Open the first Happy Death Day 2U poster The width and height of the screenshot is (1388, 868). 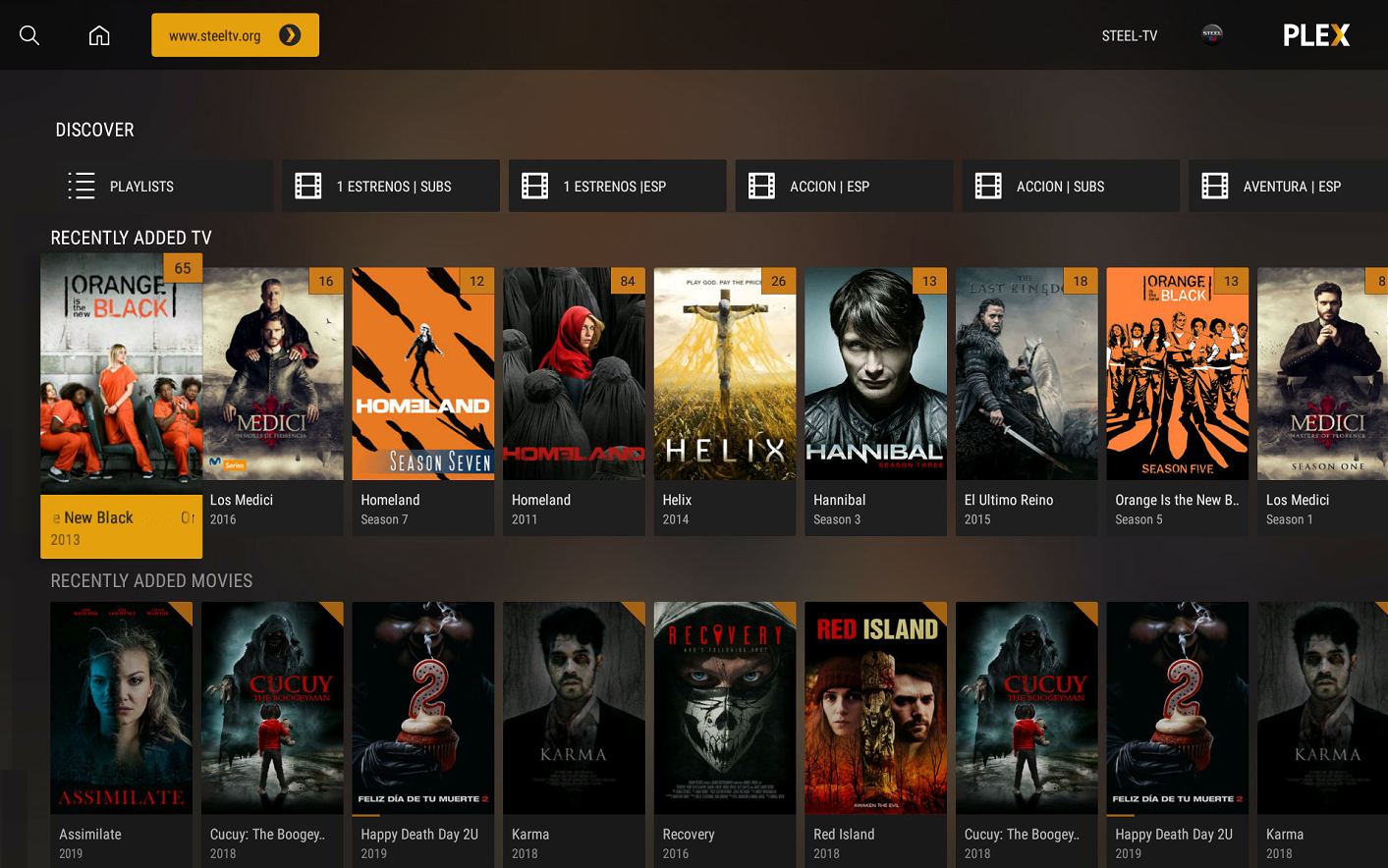(423, 708)
